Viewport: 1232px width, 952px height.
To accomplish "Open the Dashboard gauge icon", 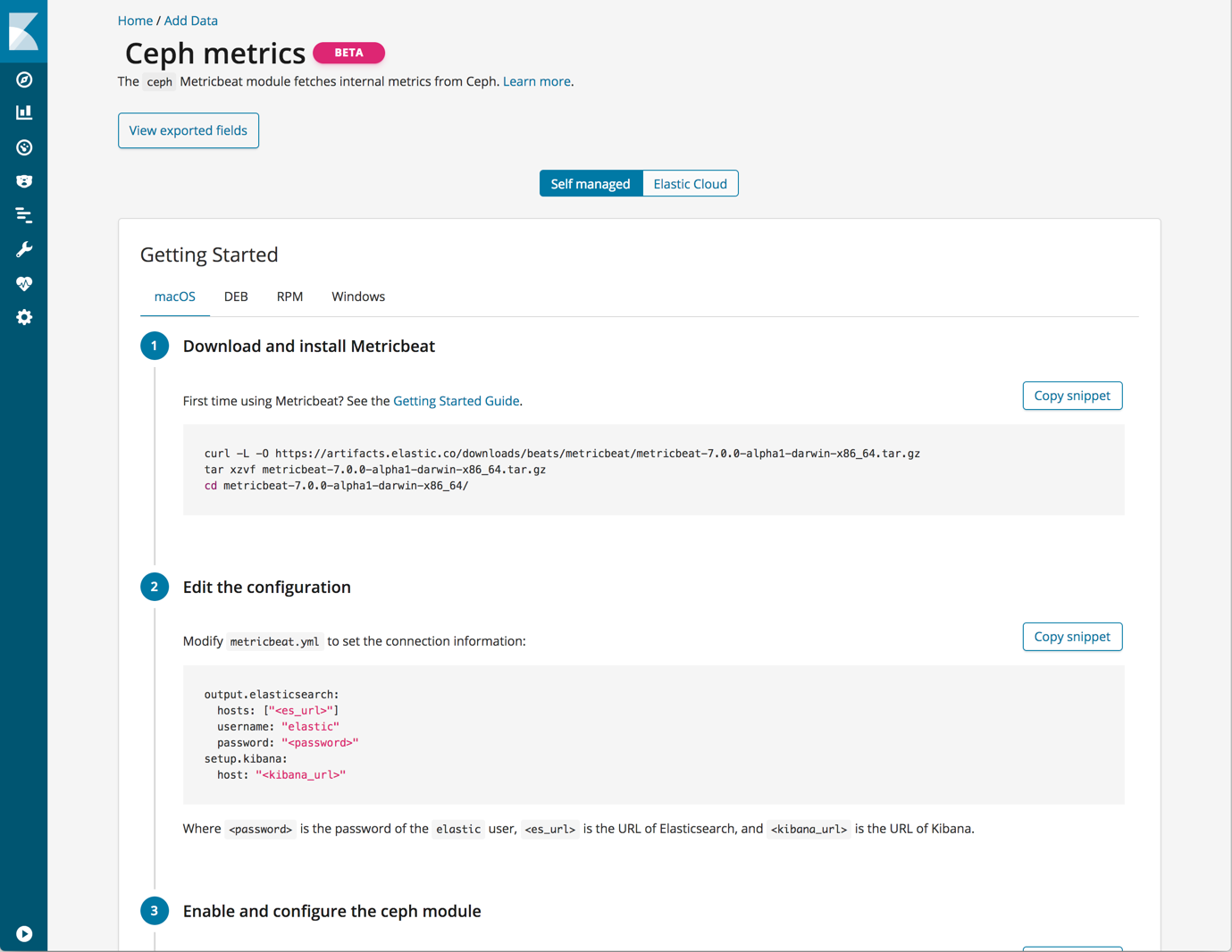I will point(23,146).
